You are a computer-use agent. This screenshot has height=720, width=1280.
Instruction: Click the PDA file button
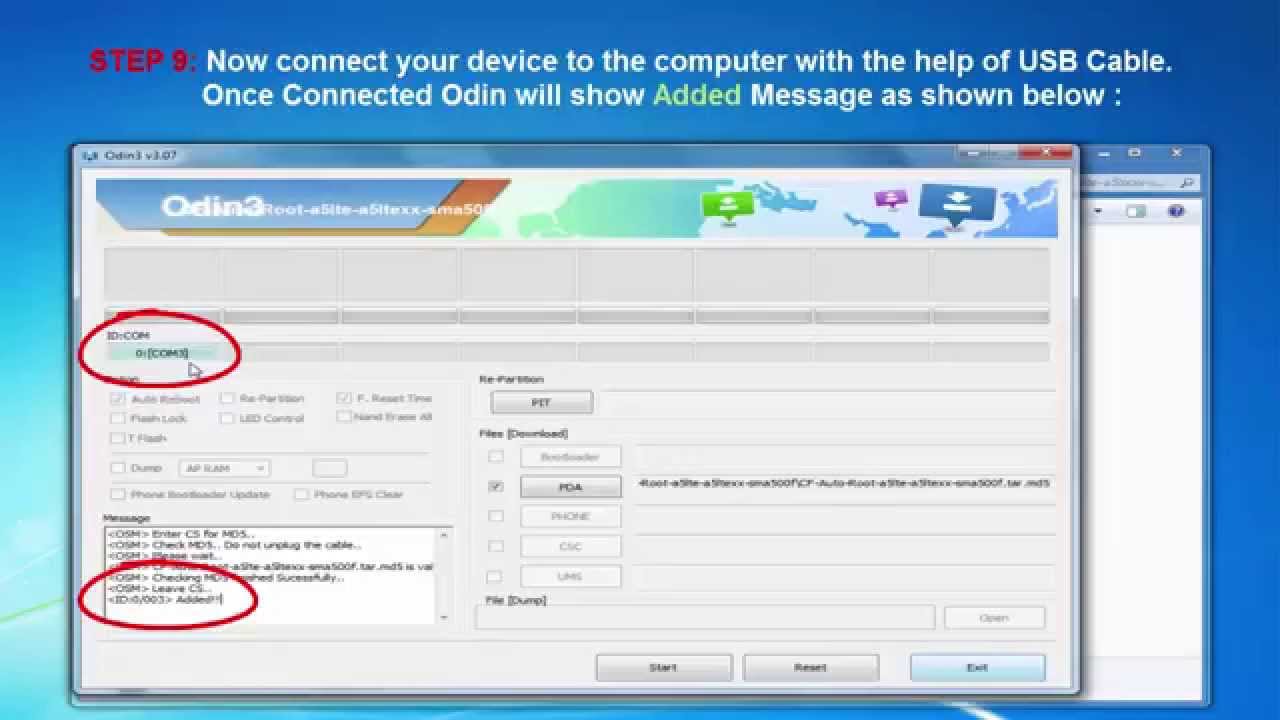point(570,487)
